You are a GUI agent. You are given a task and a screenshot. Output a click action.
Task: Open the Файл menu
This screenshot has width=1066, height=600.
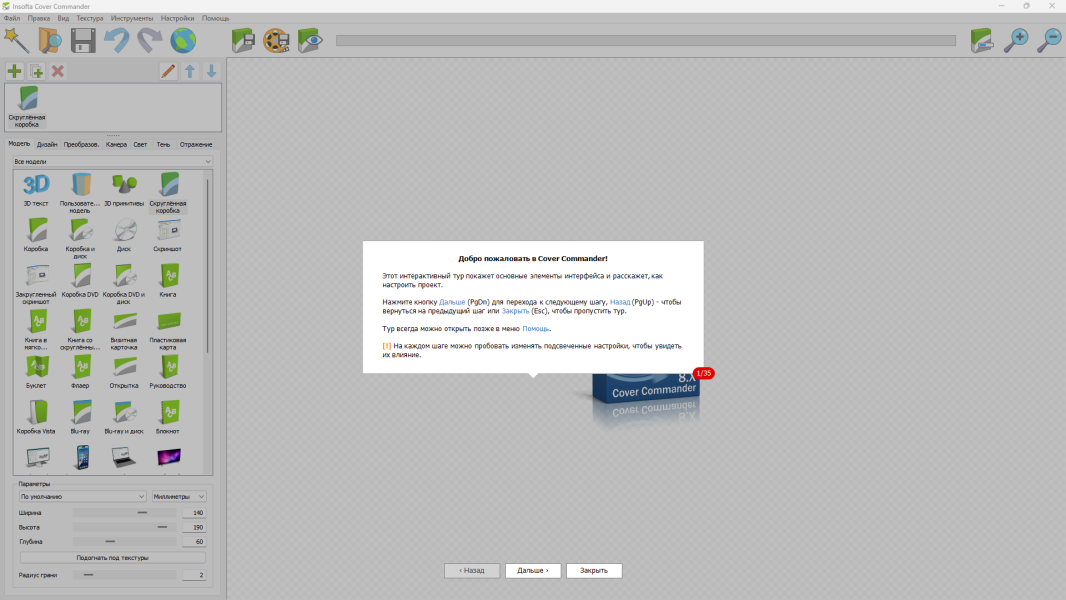click(12, 18)
